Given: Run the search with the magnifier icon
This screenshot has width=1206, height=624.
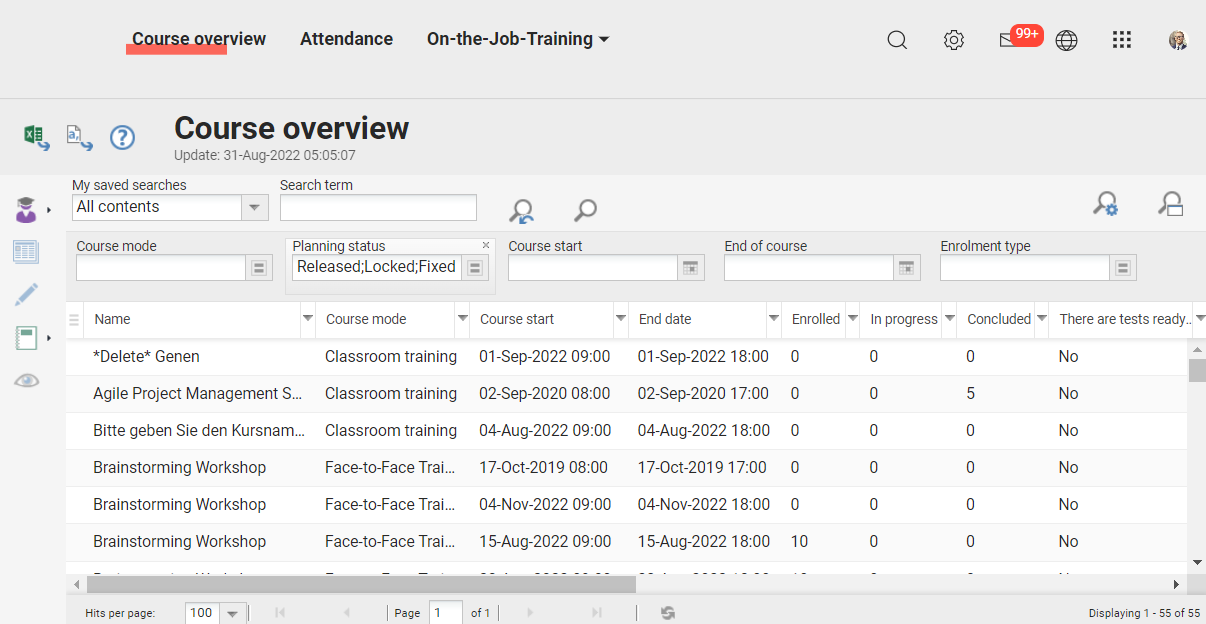Looking at the screenshot, I should 585,211.
